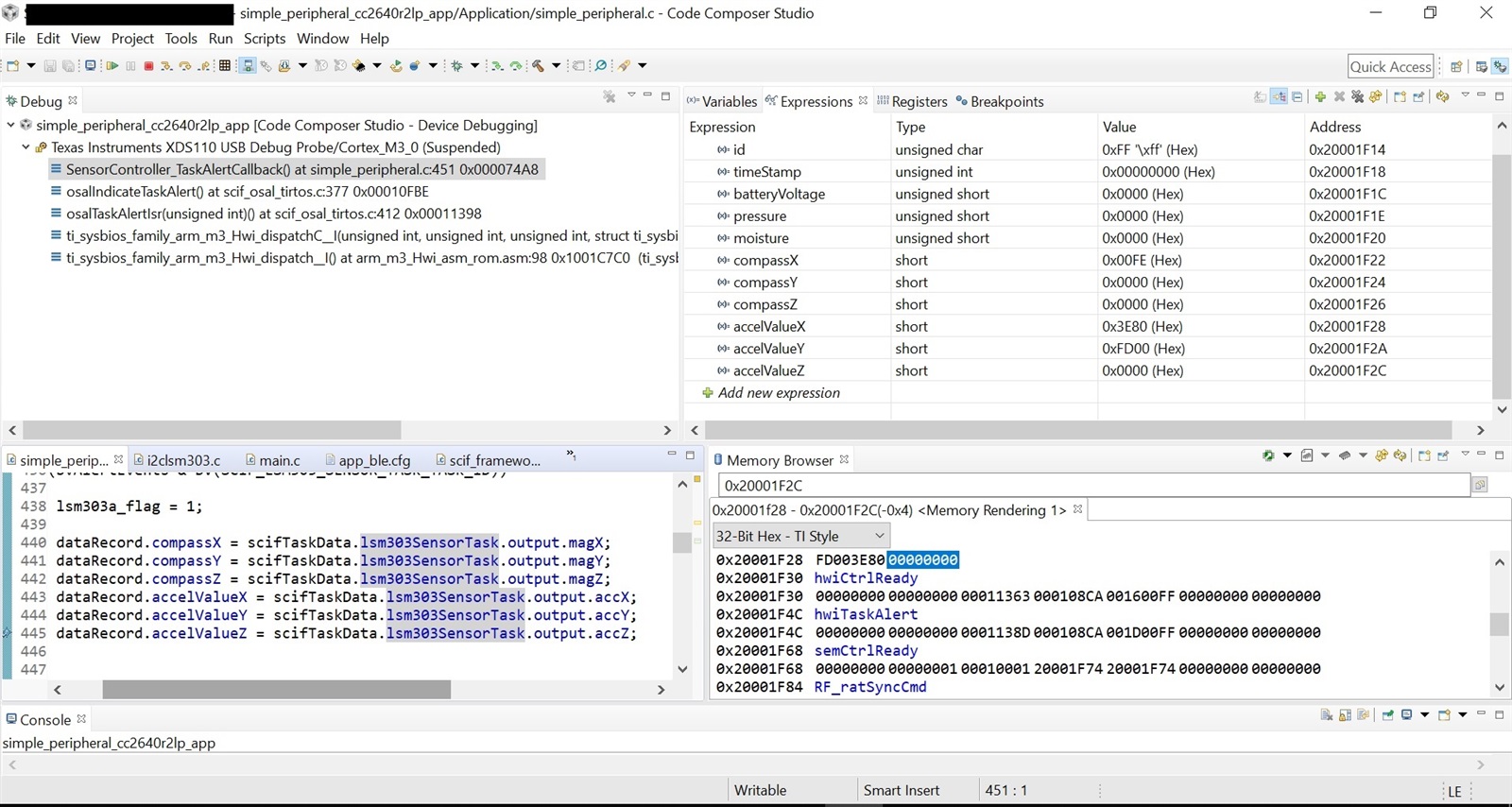Click the Suspend debug button
1512x807 pixels.
pyautogui.click(x=130, y=65)
